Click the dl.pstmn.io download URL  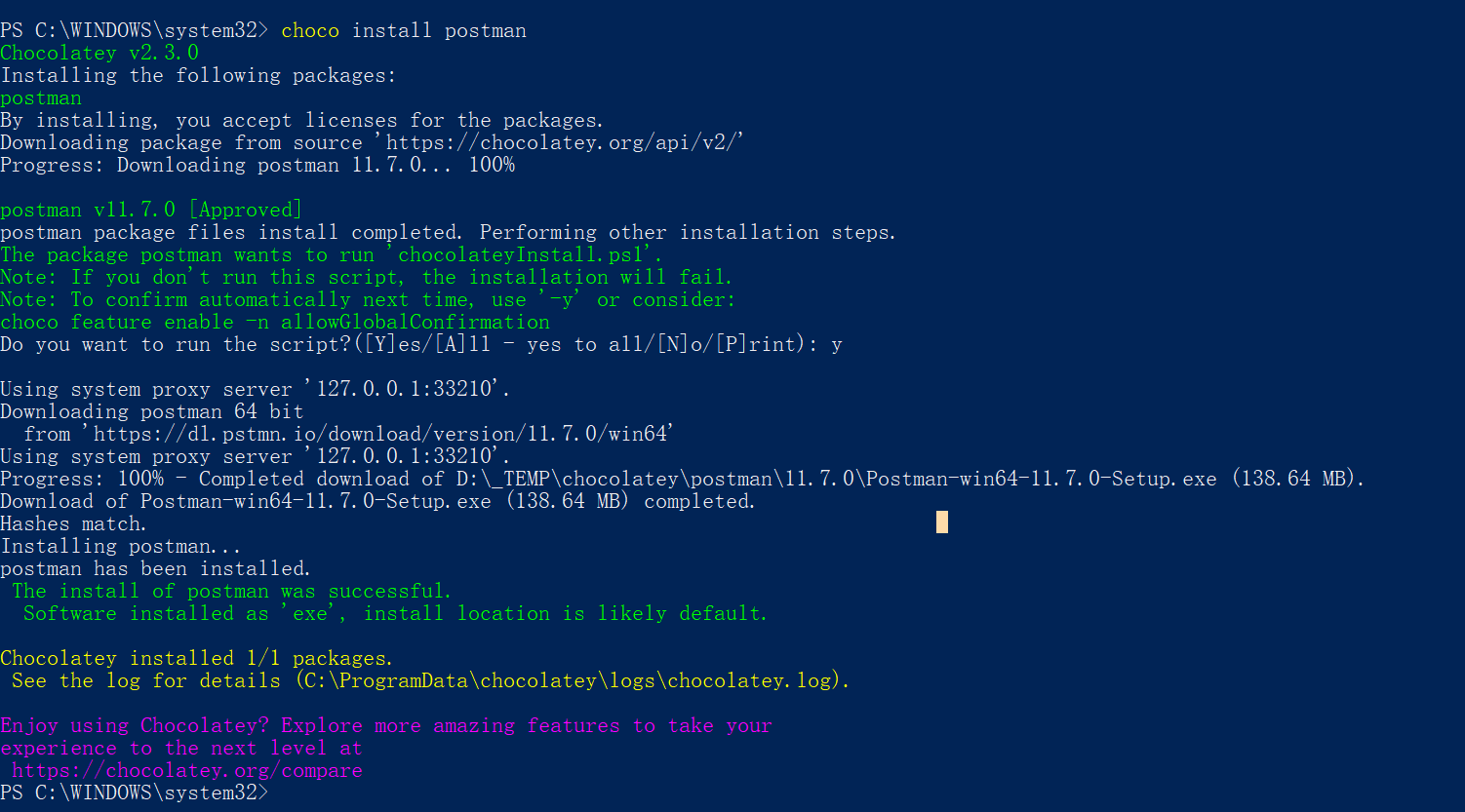coord(378,434)
